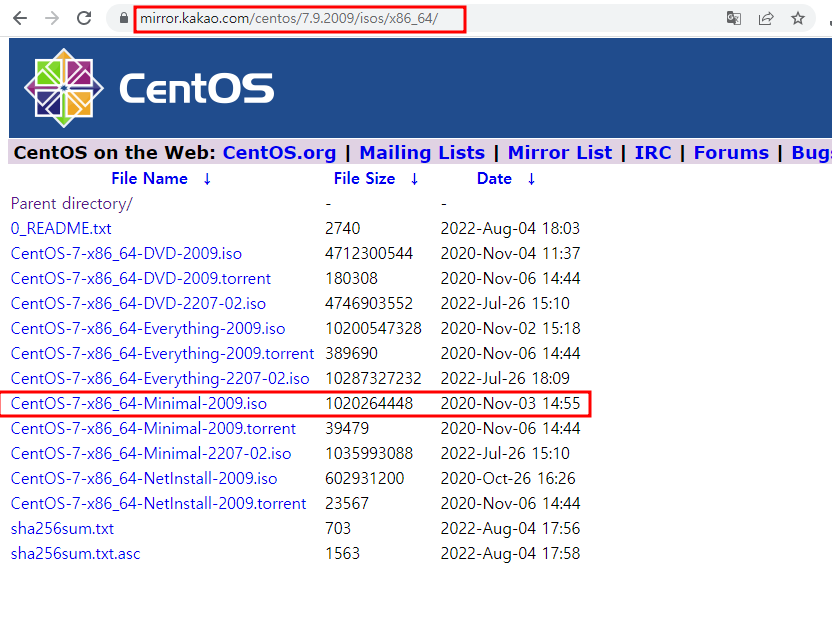Image resolution: width=832 pixels, height=624 pixels.
Task: Open the translate page icon
Action: click(734, 19)
